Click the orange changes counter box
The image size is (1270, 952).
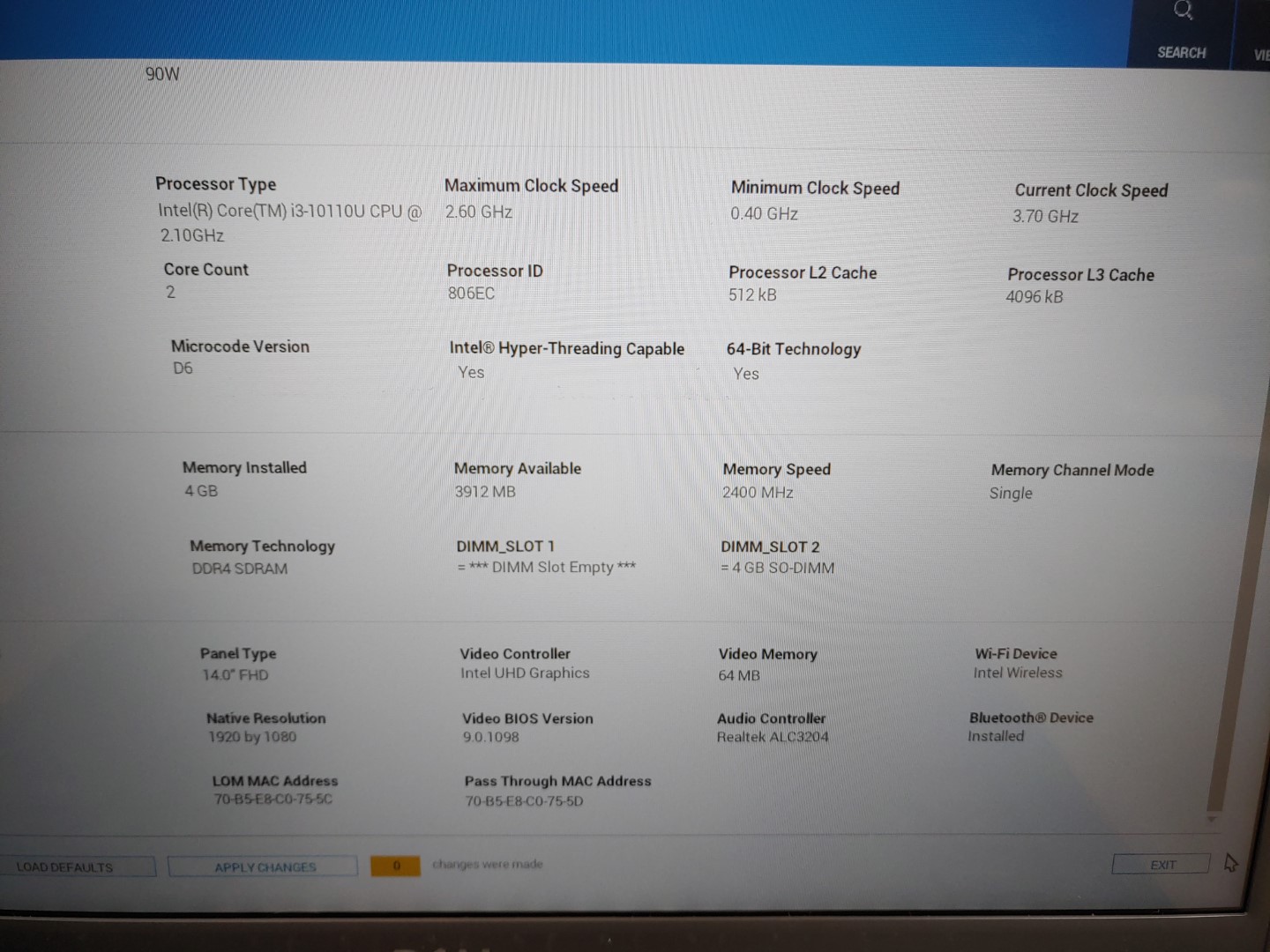click(395, 866)
